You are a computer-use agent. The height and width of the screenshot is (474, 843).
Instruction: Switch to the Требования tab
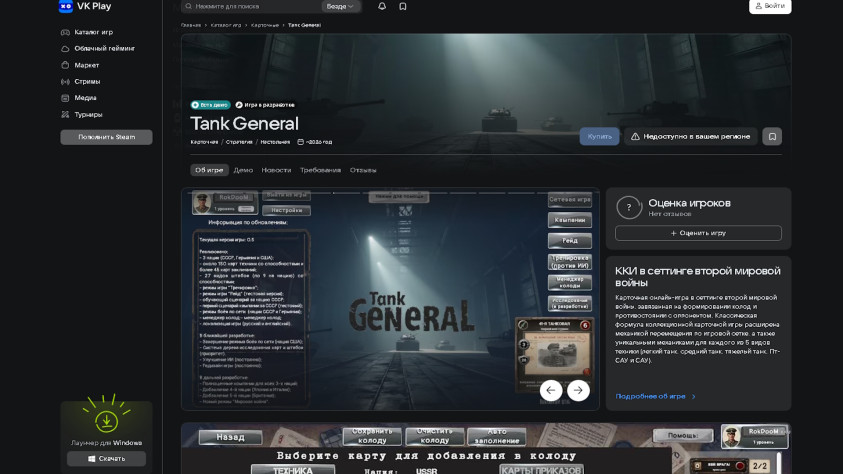[x=320, y=170]
